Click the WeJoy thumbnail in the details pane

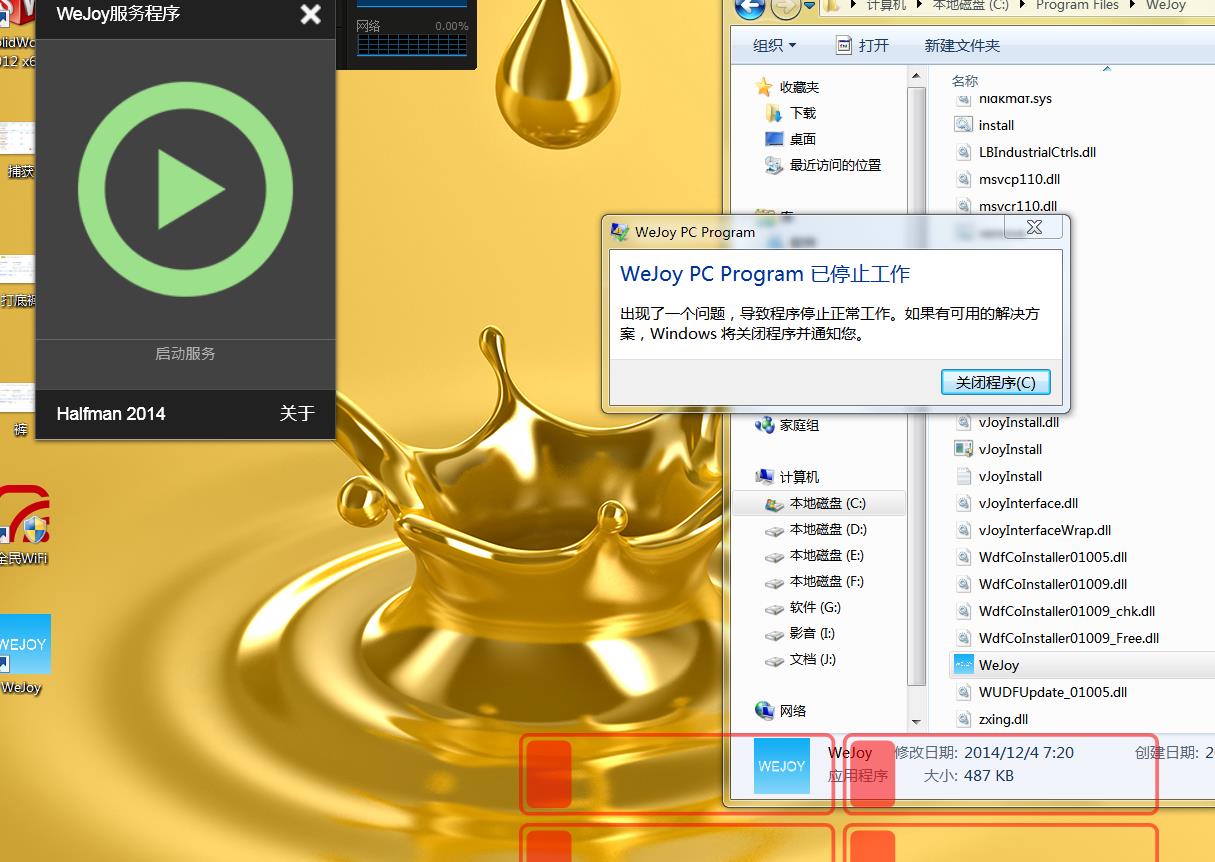click(782, 766)
